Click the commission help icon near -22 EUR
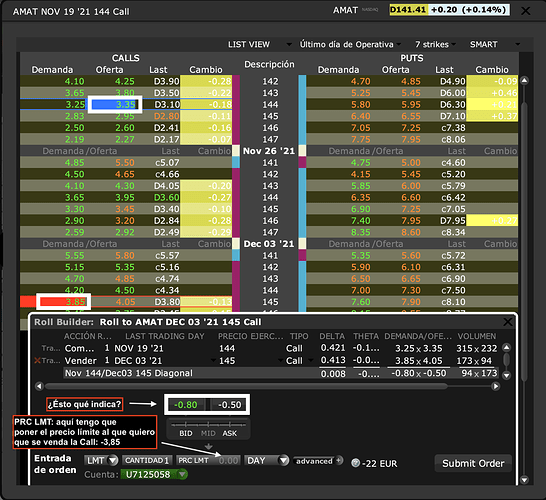Screen dimensions: 546x500 [355, 463]
